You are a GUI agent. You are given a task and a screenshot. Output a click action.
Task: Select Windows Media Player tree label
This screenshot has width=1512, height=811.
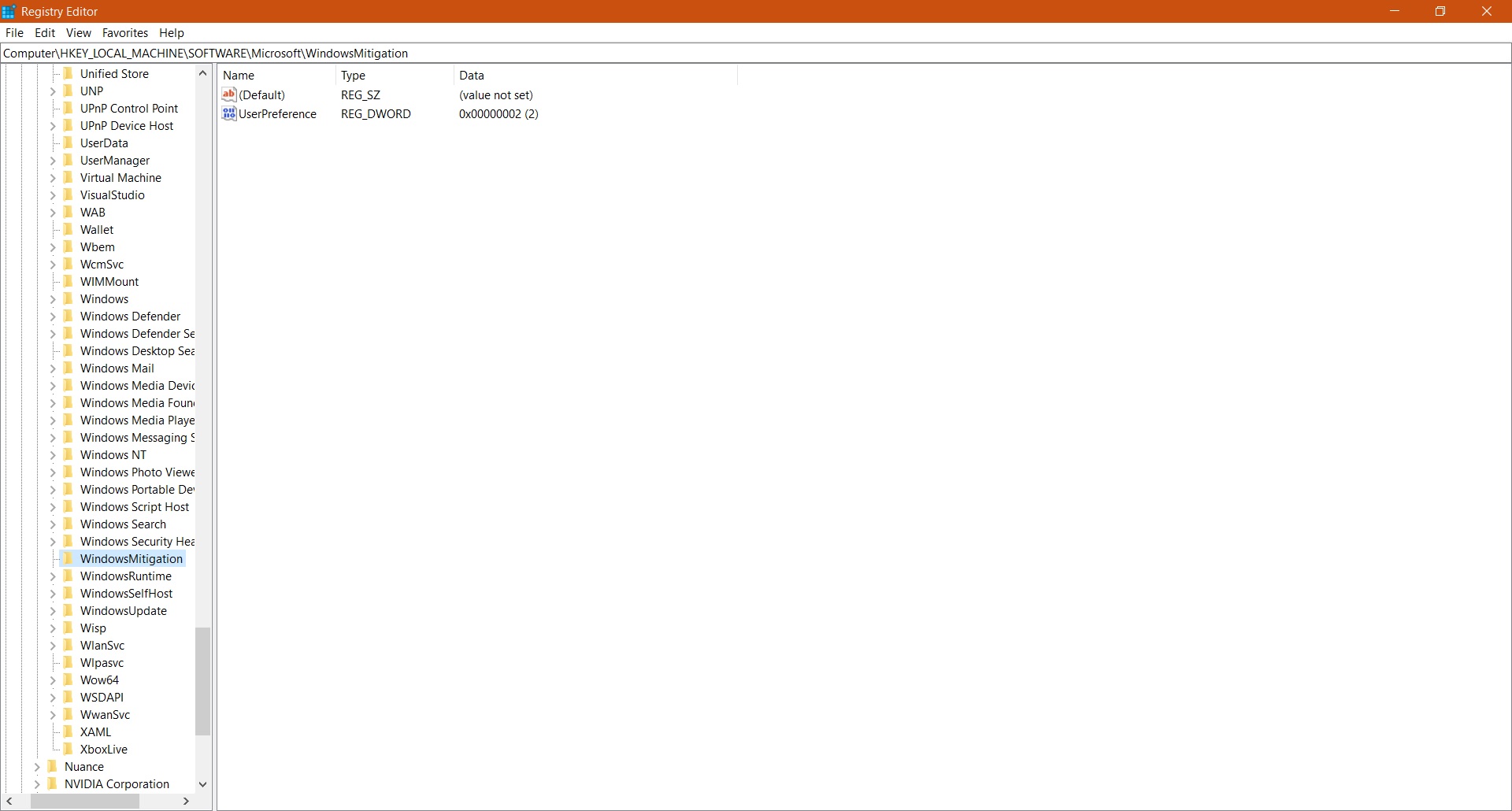tap(137, 420)
